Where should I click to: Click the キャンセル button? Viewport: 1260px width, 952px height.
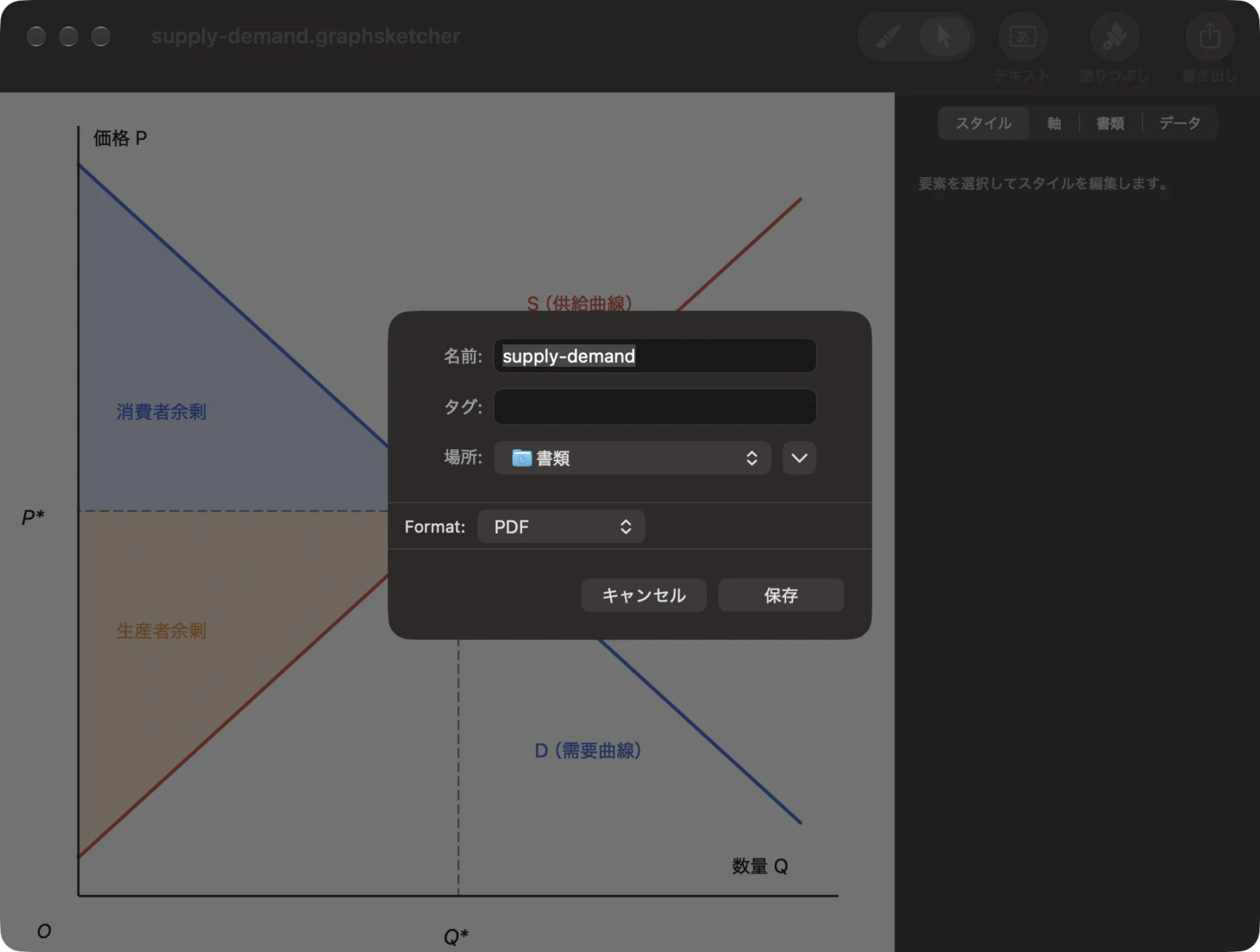tap(643, 595)
